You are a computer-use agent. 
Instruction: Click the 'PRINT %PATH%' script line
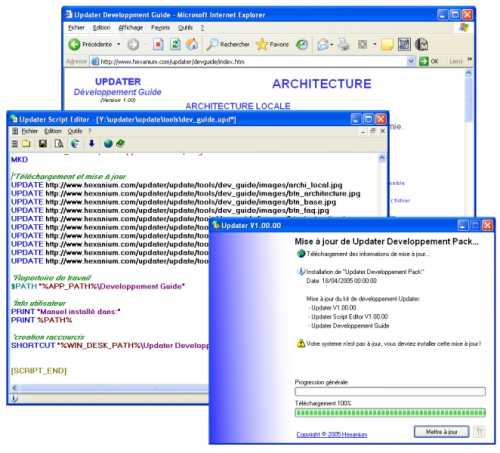(x=42, y=320)
